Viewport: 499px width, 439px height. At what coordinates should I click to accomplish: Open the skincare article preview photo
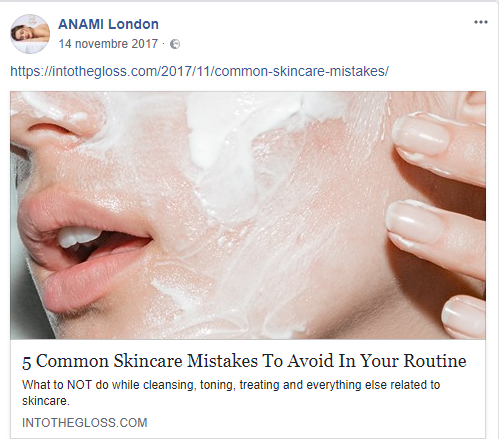coord(248,215)
